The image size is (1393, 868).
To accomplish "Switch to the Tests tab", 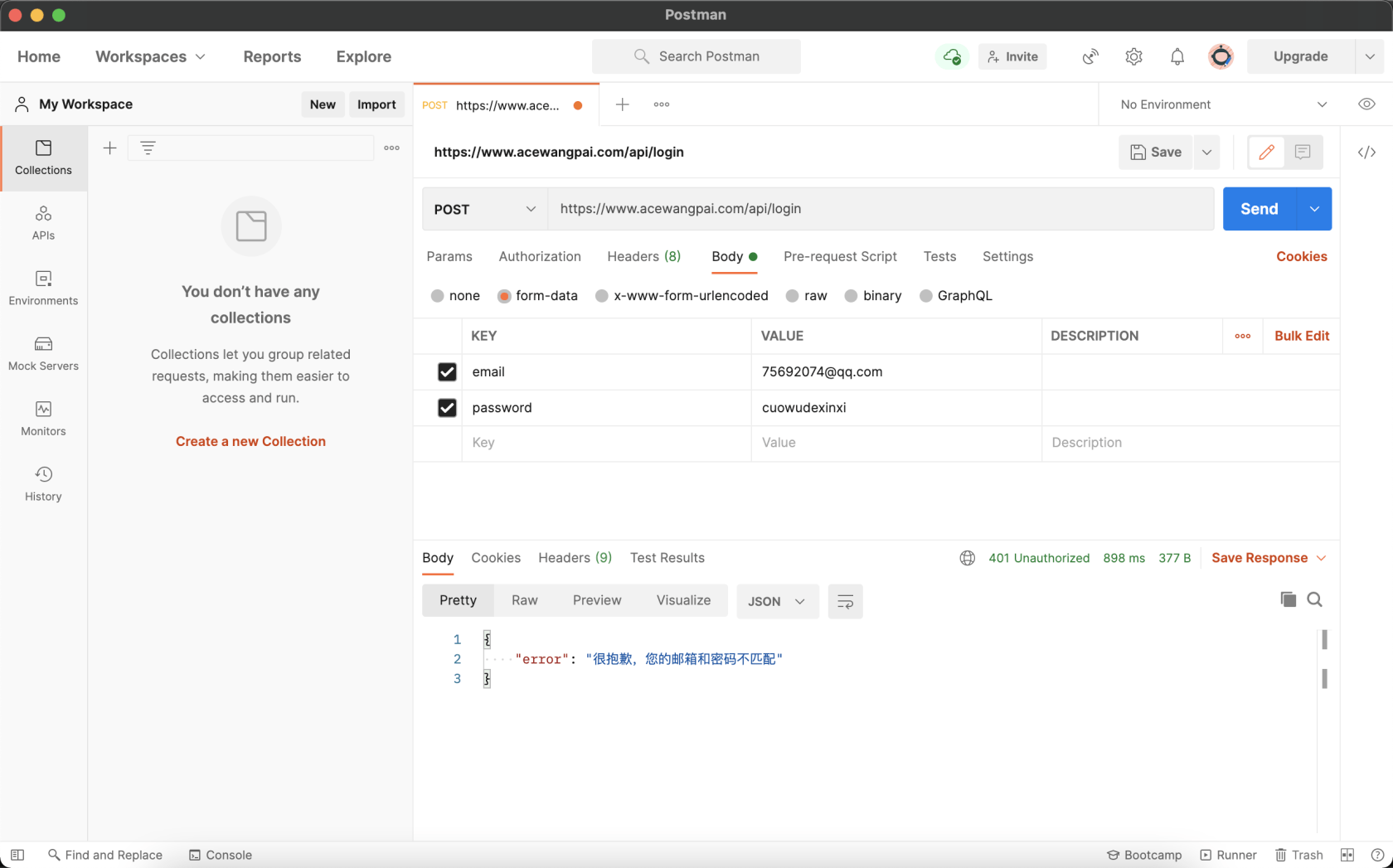I will pos(939,256).
